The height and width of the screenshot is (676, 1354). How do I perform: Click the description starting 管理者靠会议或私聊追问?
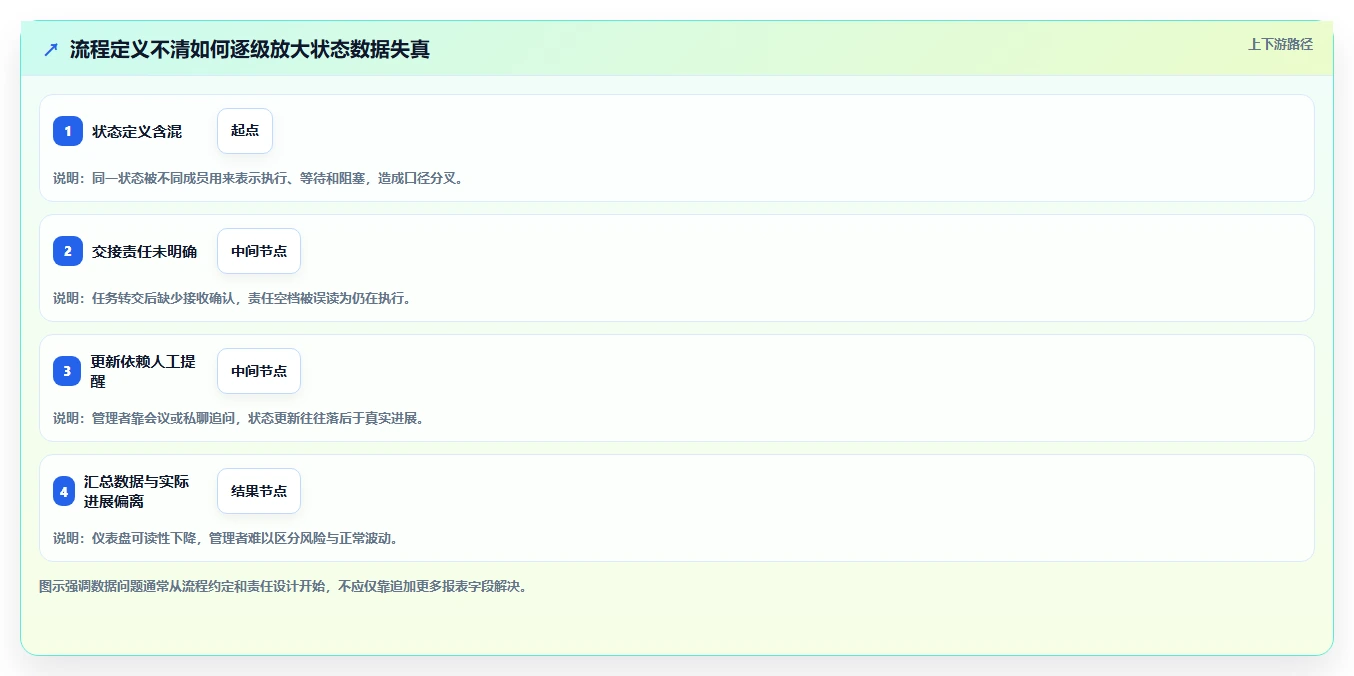(239, 418)
